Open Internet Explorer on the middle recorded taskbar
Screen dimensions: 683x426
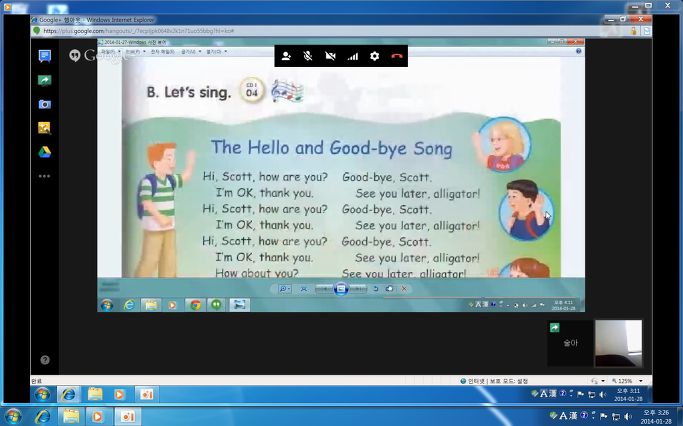pyautogui.click(x=68, y=395)
